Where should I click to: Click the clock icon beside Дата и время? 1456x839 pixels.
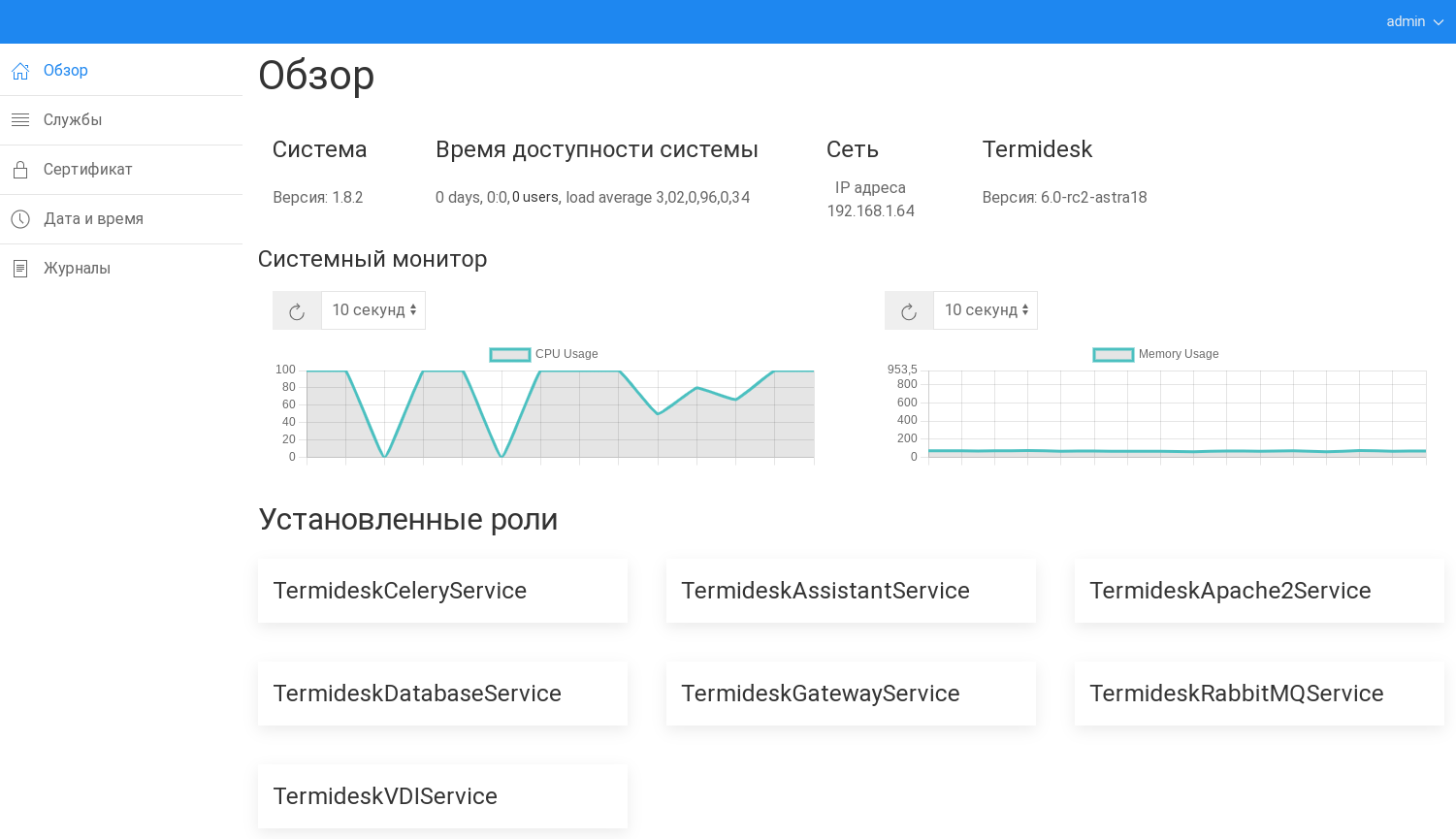[20, 219]
